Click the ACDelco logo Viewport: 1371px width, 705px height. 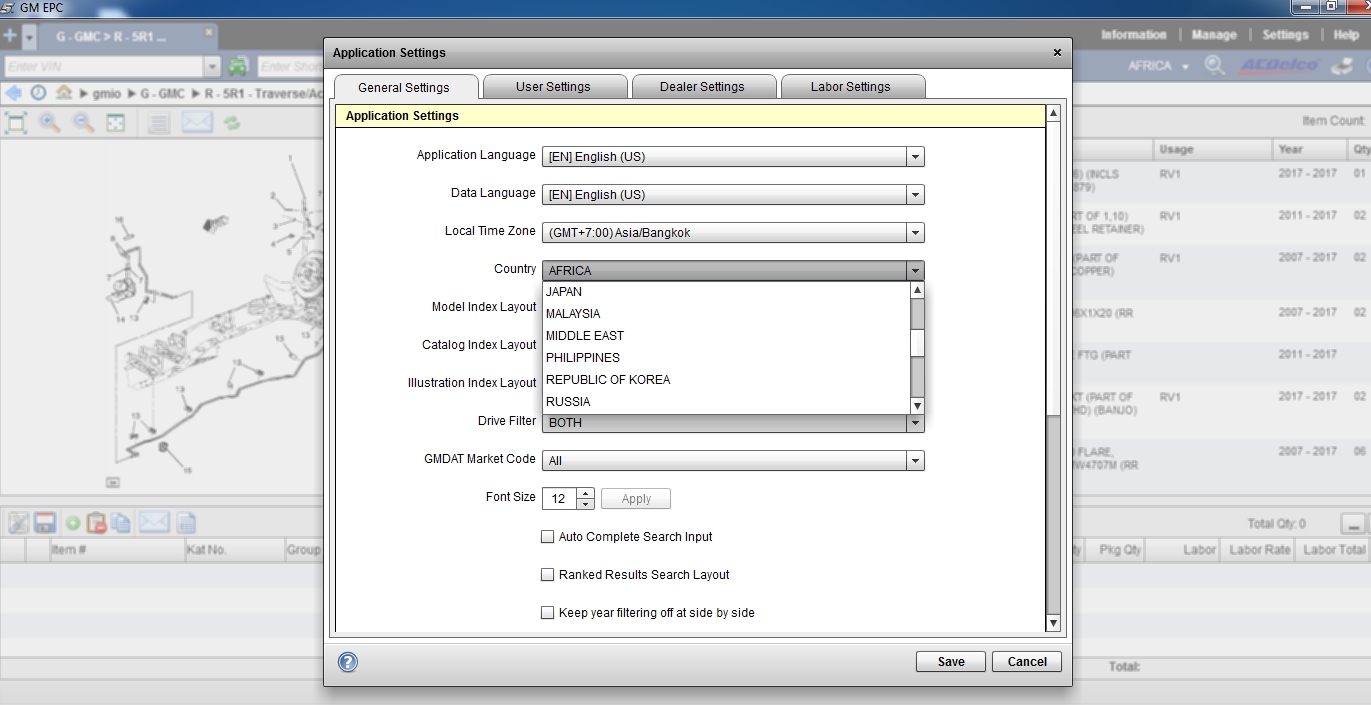click(x=1278, y=66)
